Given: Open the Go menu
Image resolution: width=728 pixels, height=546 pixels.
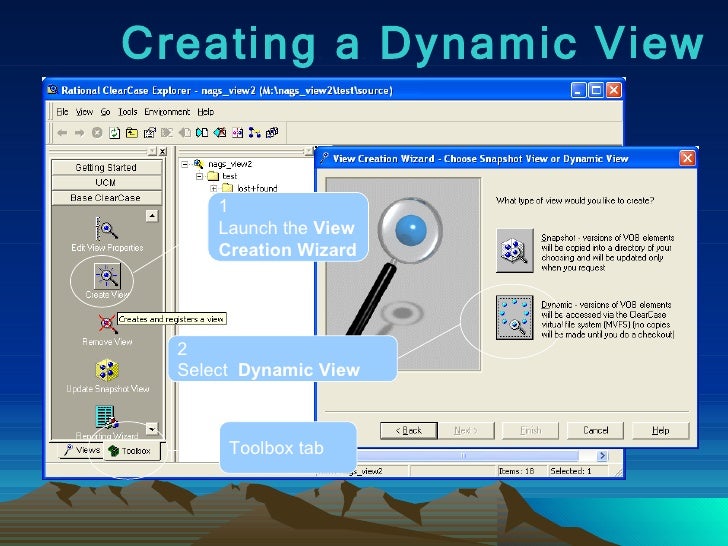Looking at the screenshot, I should point(105,112).
